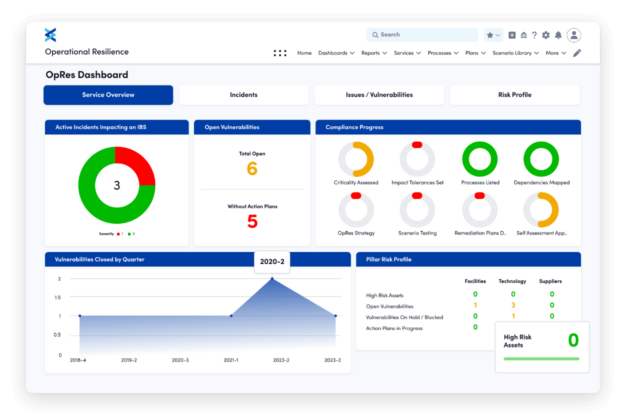Go to Home in navigation bar
The height and width of the screenshot is (417, 626).
[304, 53]
